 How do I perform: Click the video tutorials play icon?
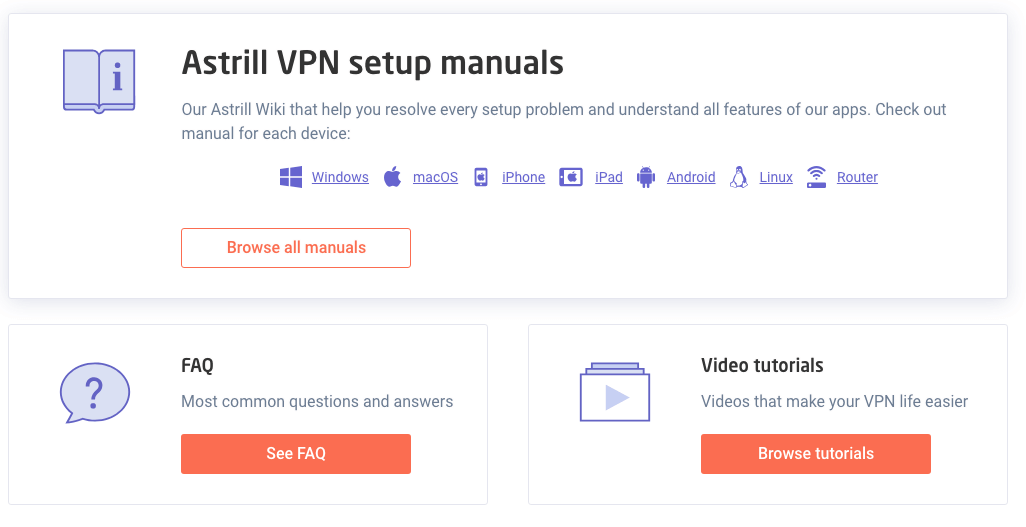(614, 391)
